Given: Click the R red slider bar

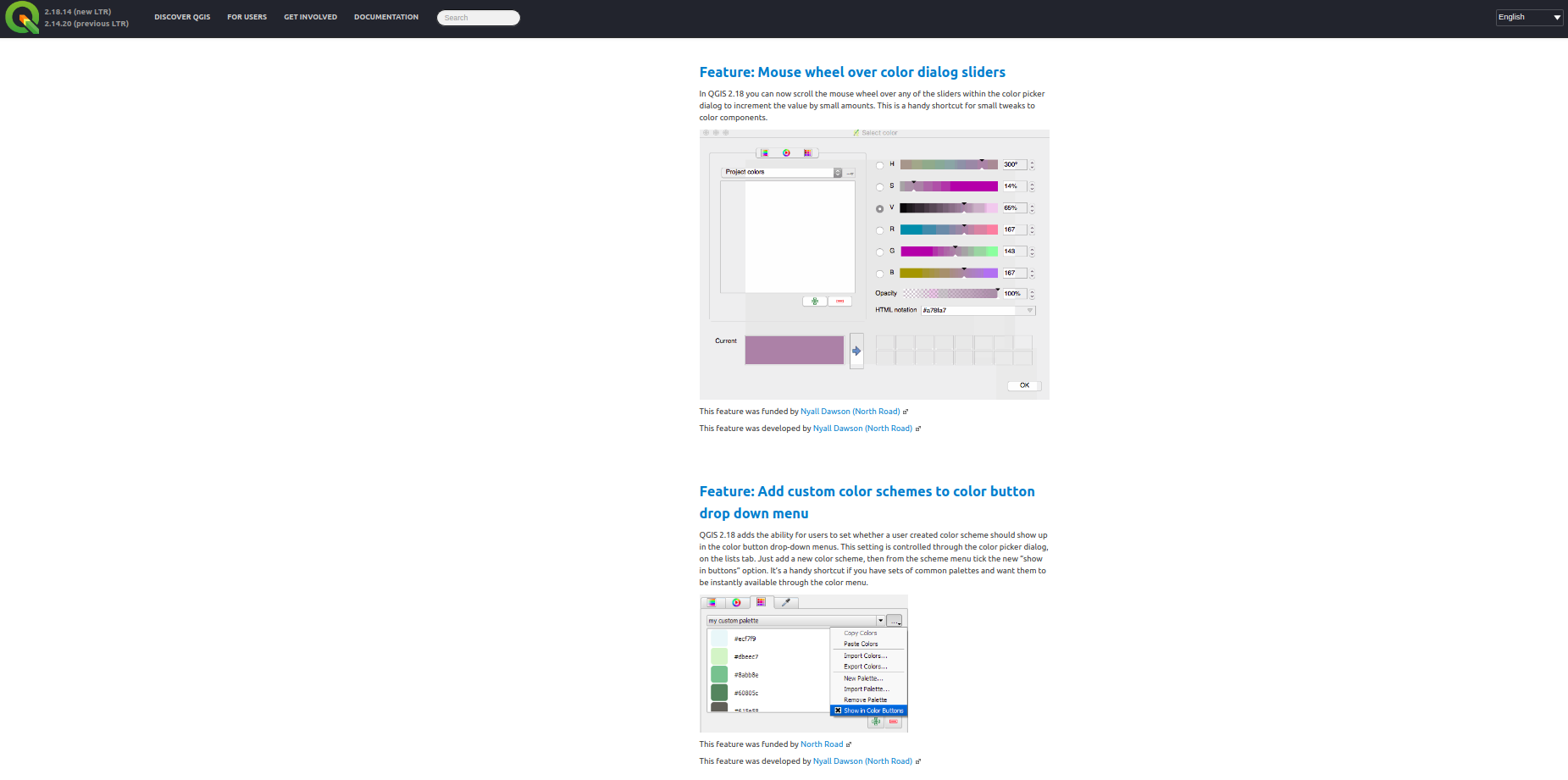Looking at the screenshot, I should tap(949, 230).
